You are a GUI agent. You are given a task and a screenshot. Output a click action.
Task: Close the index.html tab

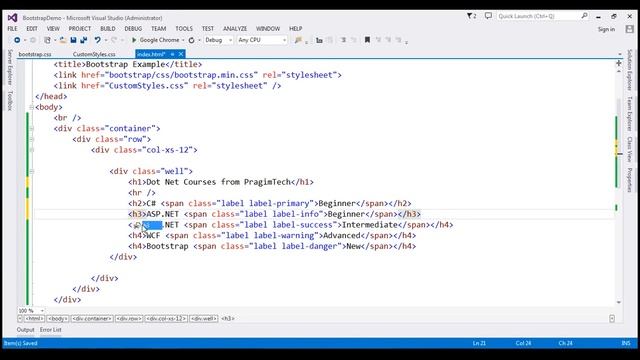pyautogui.click(x=181, y=54)
